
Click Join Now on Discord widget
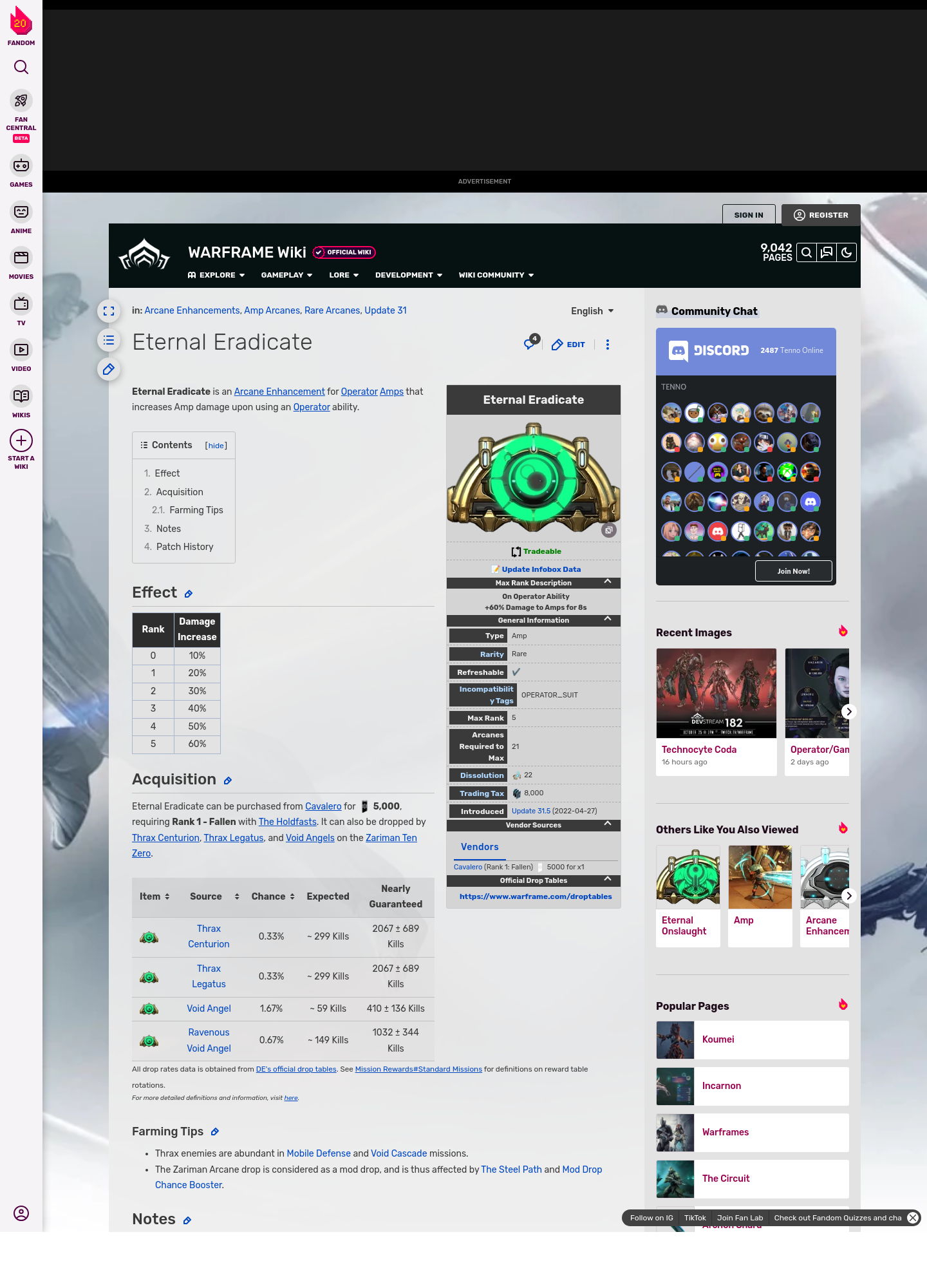(794, 571)
